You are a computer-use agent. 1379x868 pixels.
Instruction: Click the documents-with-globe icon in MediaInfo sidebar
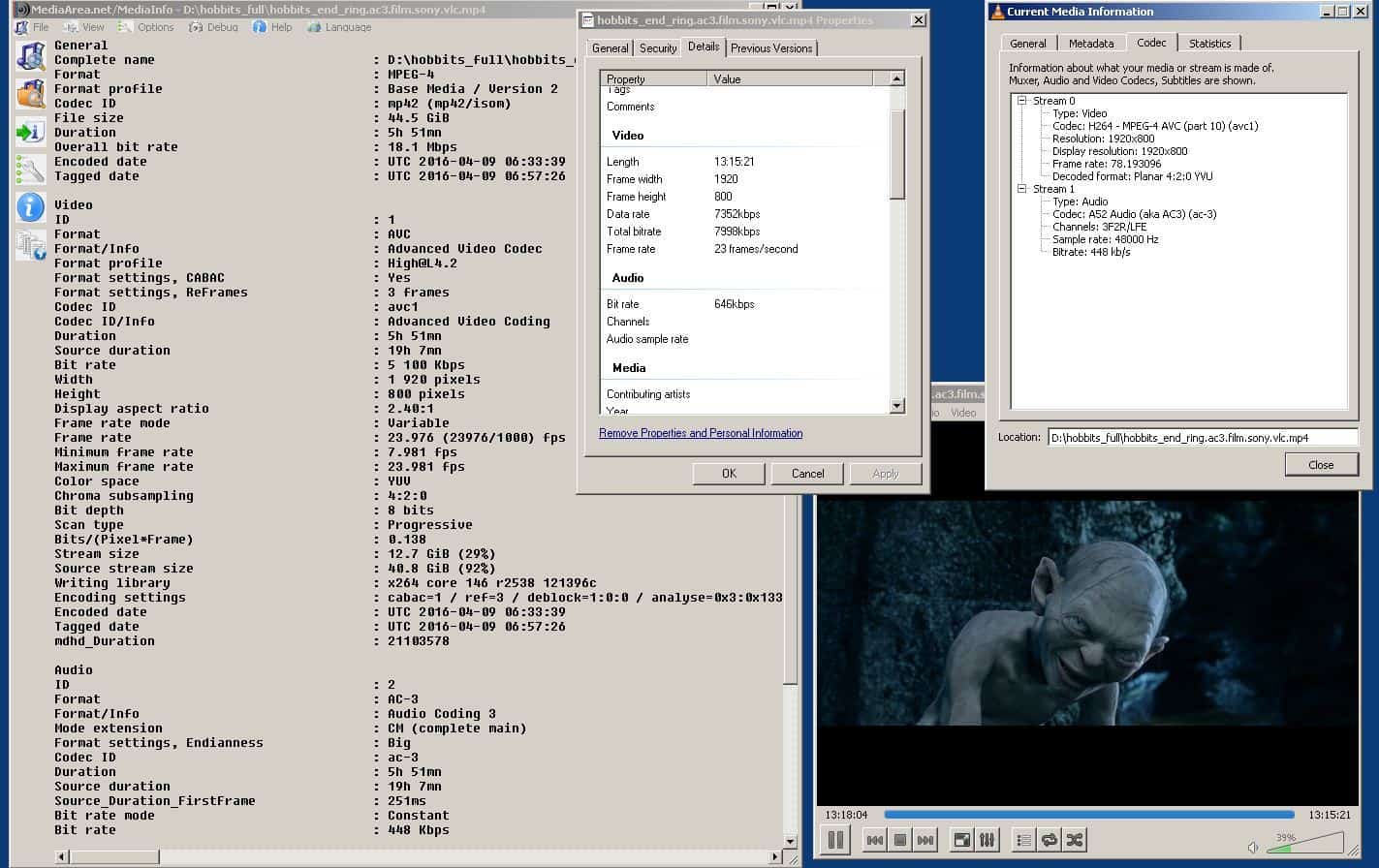pyautogui.click(x=30, y=245)
